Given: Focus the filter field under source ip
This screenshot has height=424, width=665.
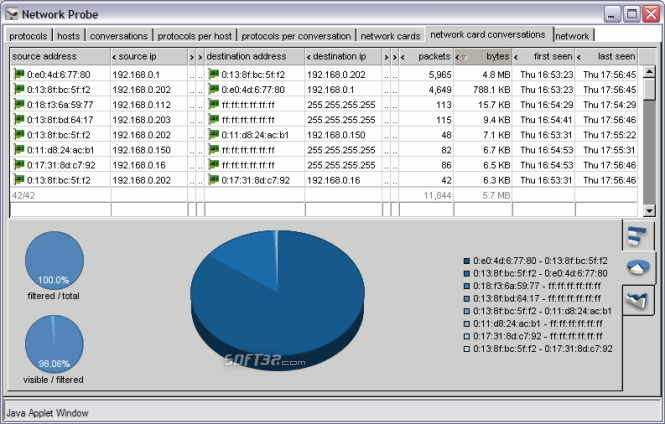Looking at the screenshot, I should click(149, 209).
